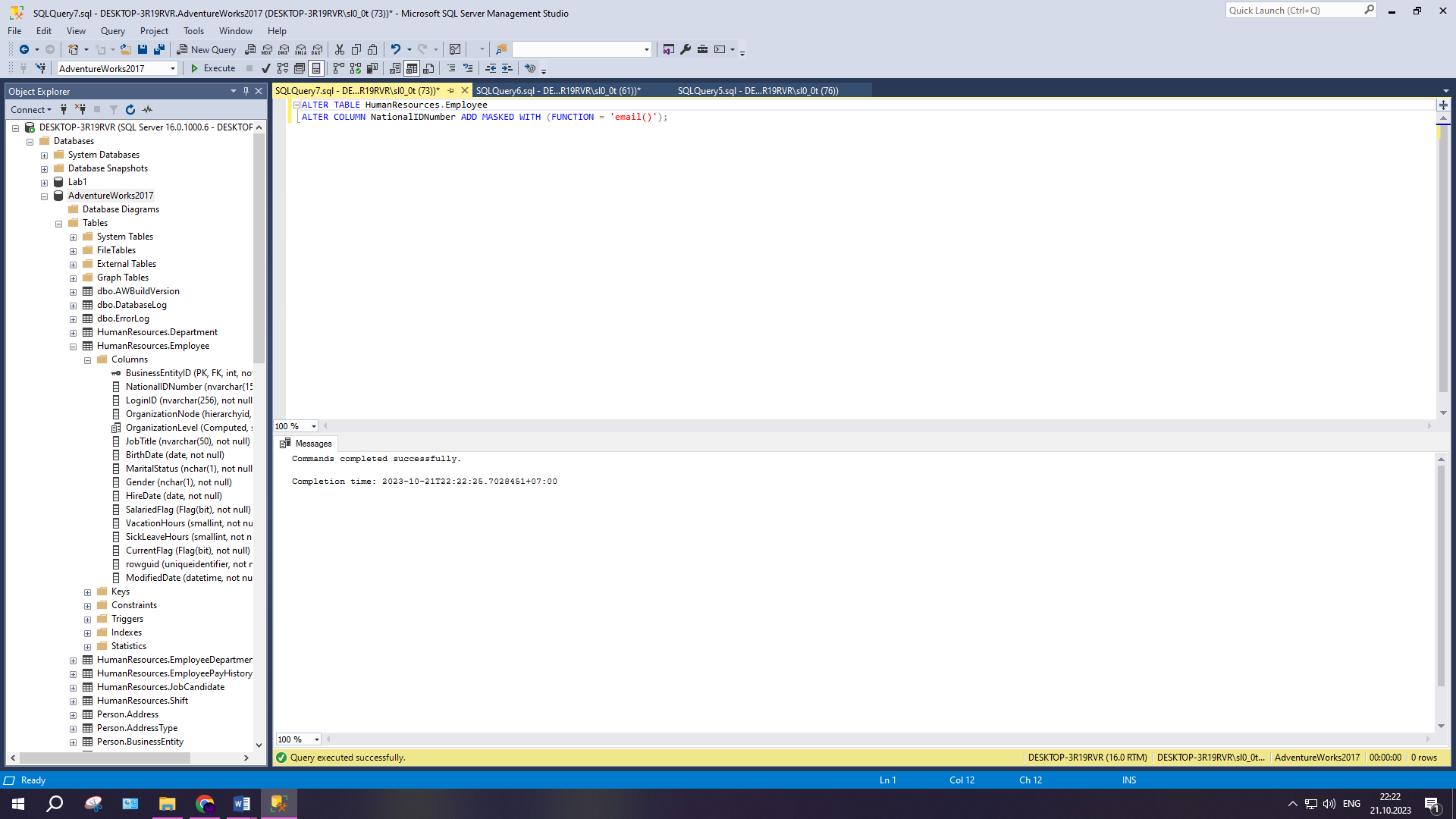1456x819 pixels.
Task: Click the Parse checkmark icon
Action: point(266,68)
